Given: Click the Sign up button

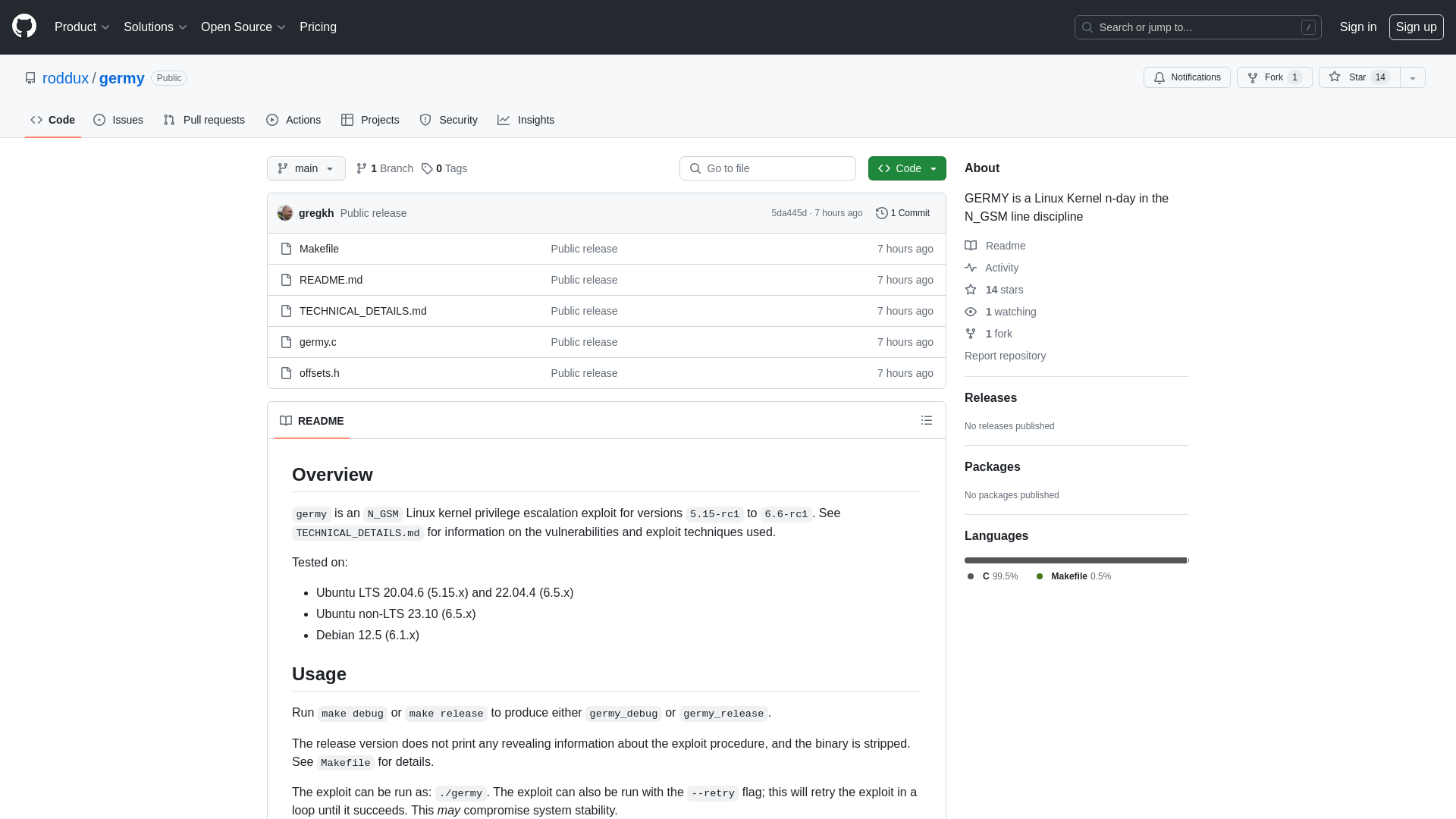Looking at the screenshot, I should (x=1417, y=27).
